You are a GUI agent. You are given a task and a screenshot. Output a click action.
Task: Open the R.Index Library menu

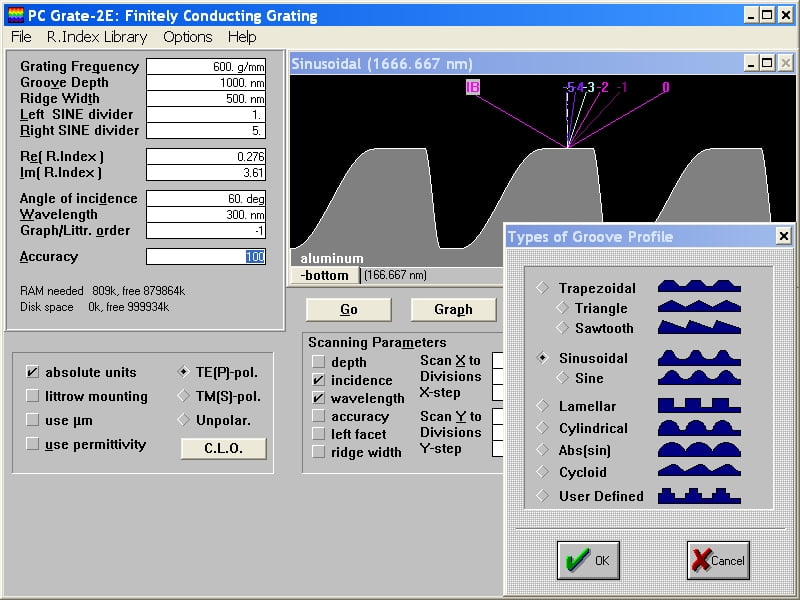[97, 37]
